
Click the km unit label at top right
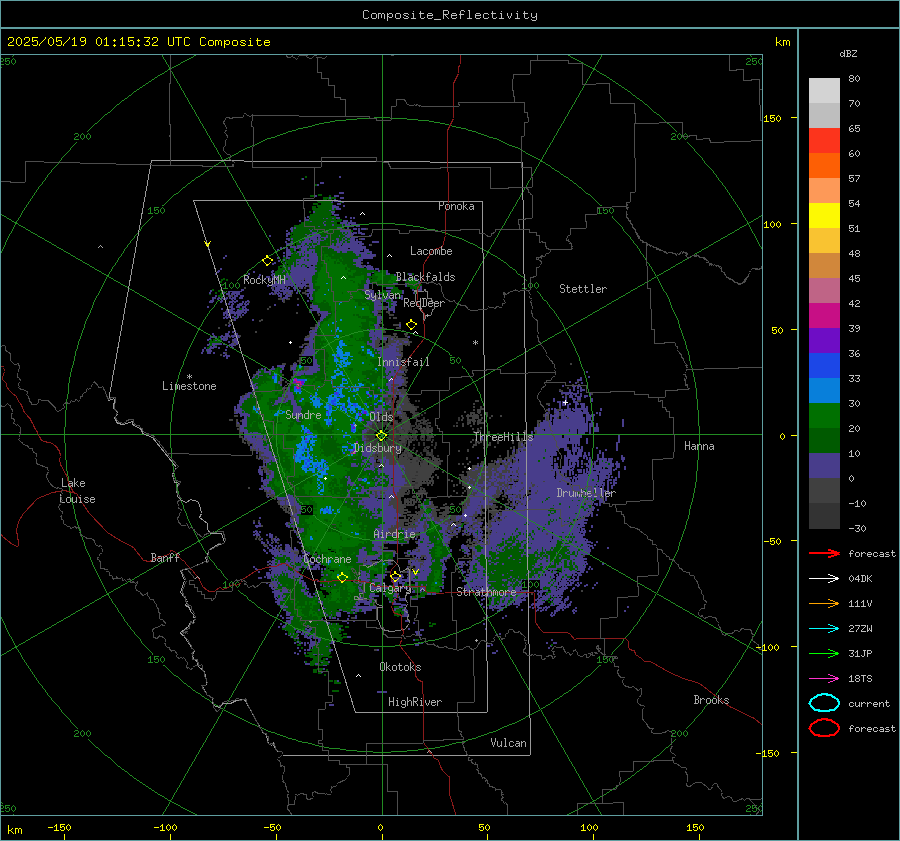(782, 42)
